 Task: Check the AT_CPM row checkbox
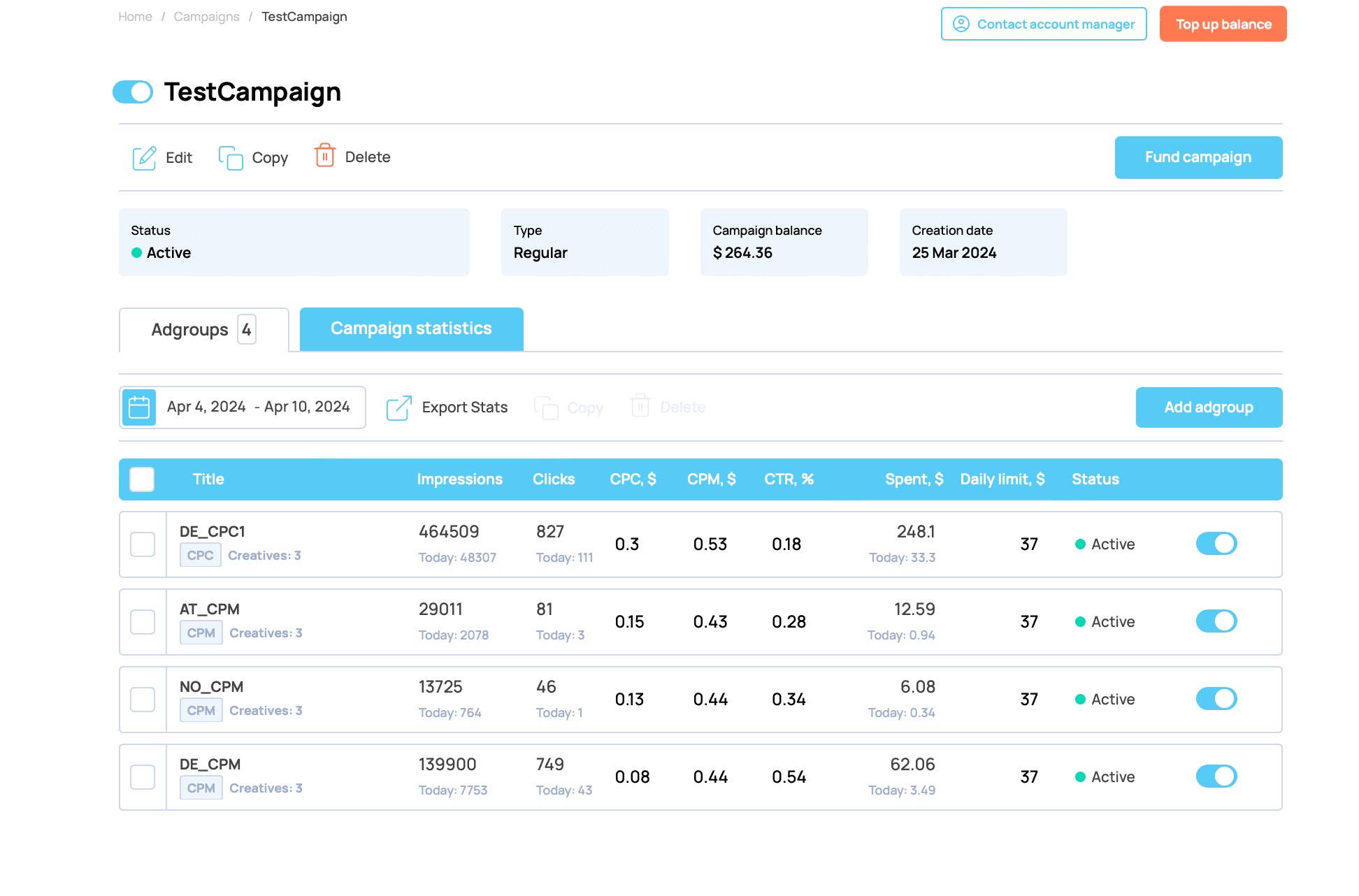143,622
